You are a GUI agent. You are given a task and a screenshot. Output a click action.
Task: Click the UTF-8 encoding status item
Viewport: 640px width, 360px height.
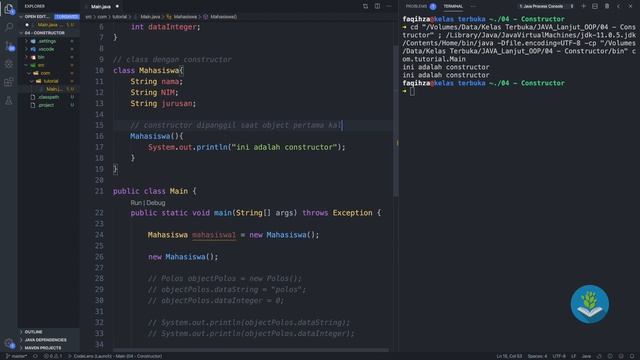(559, 356)
